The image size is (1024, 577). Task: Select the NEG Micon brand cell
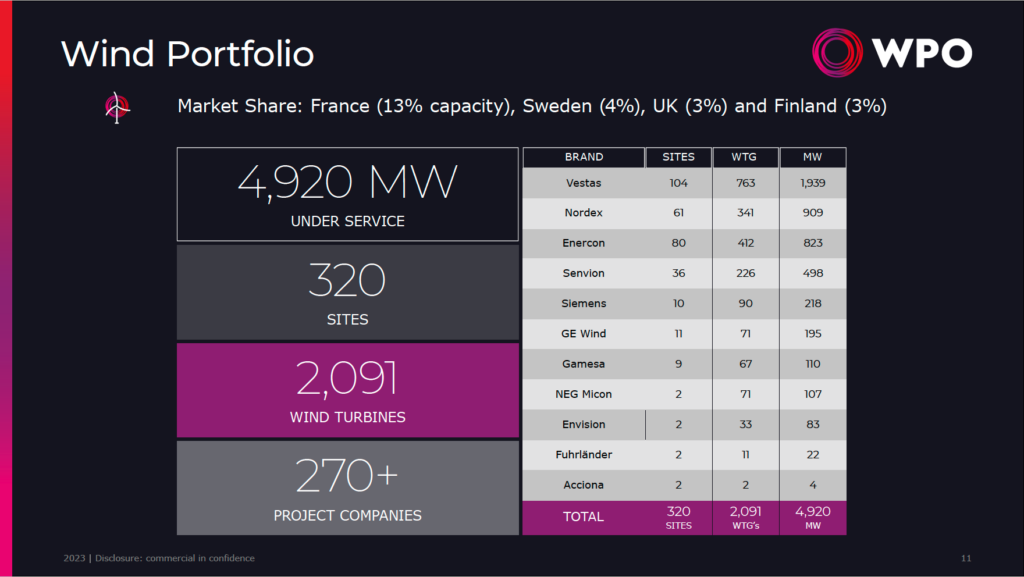(x=584, y=394)
